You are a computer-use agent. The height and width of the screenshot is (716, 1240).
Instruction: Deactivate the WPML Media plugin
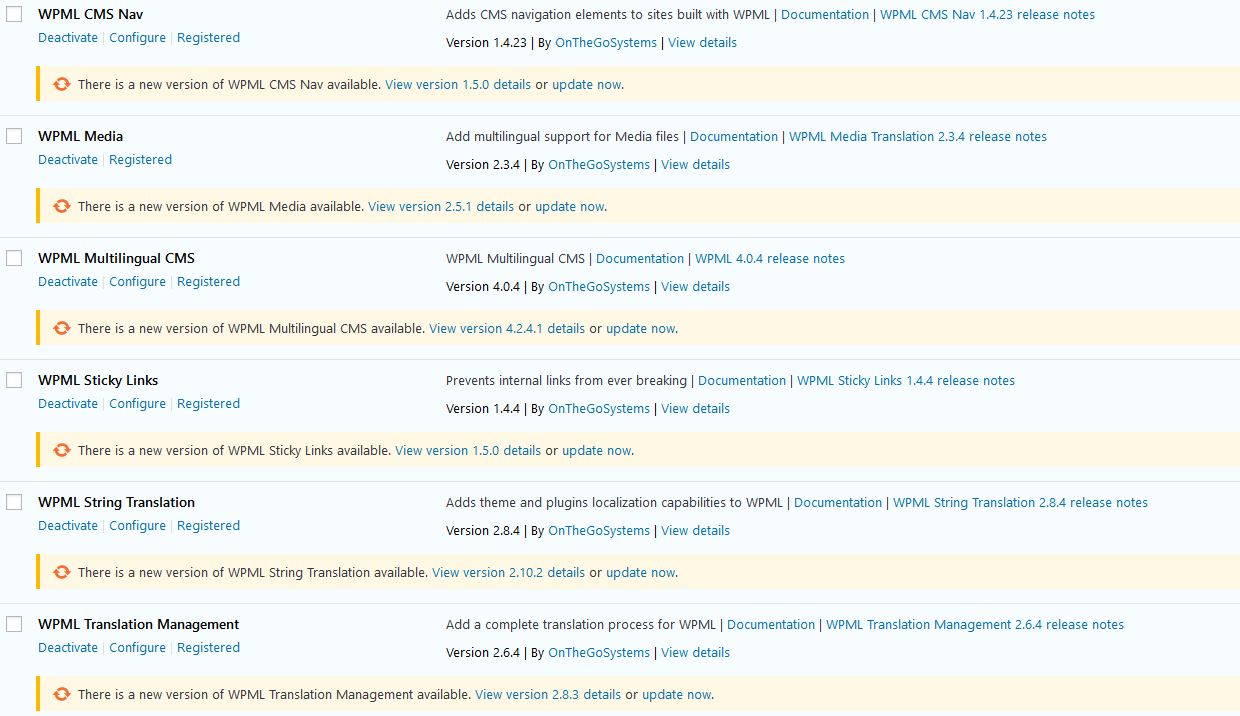68,160
